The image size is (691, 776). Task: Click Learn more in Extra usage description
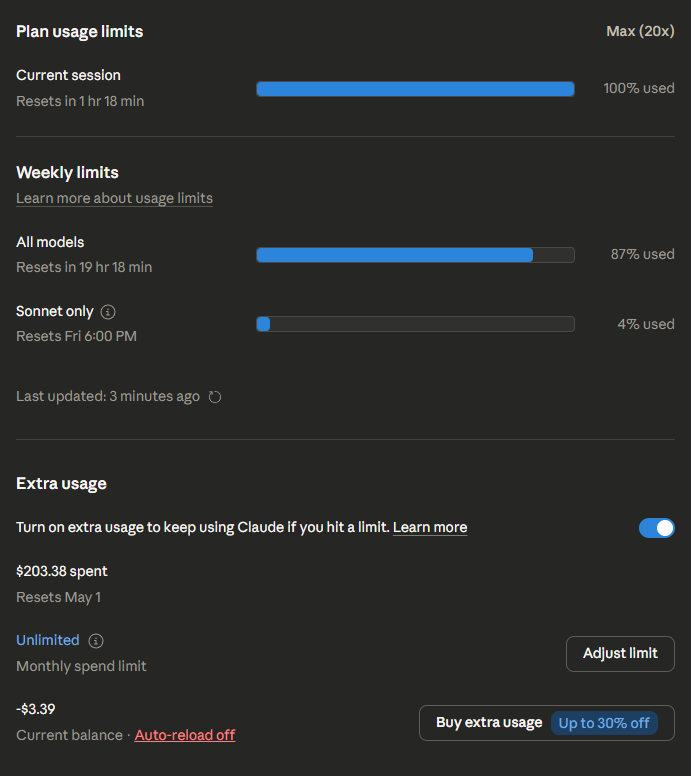[x=430, y=527]
